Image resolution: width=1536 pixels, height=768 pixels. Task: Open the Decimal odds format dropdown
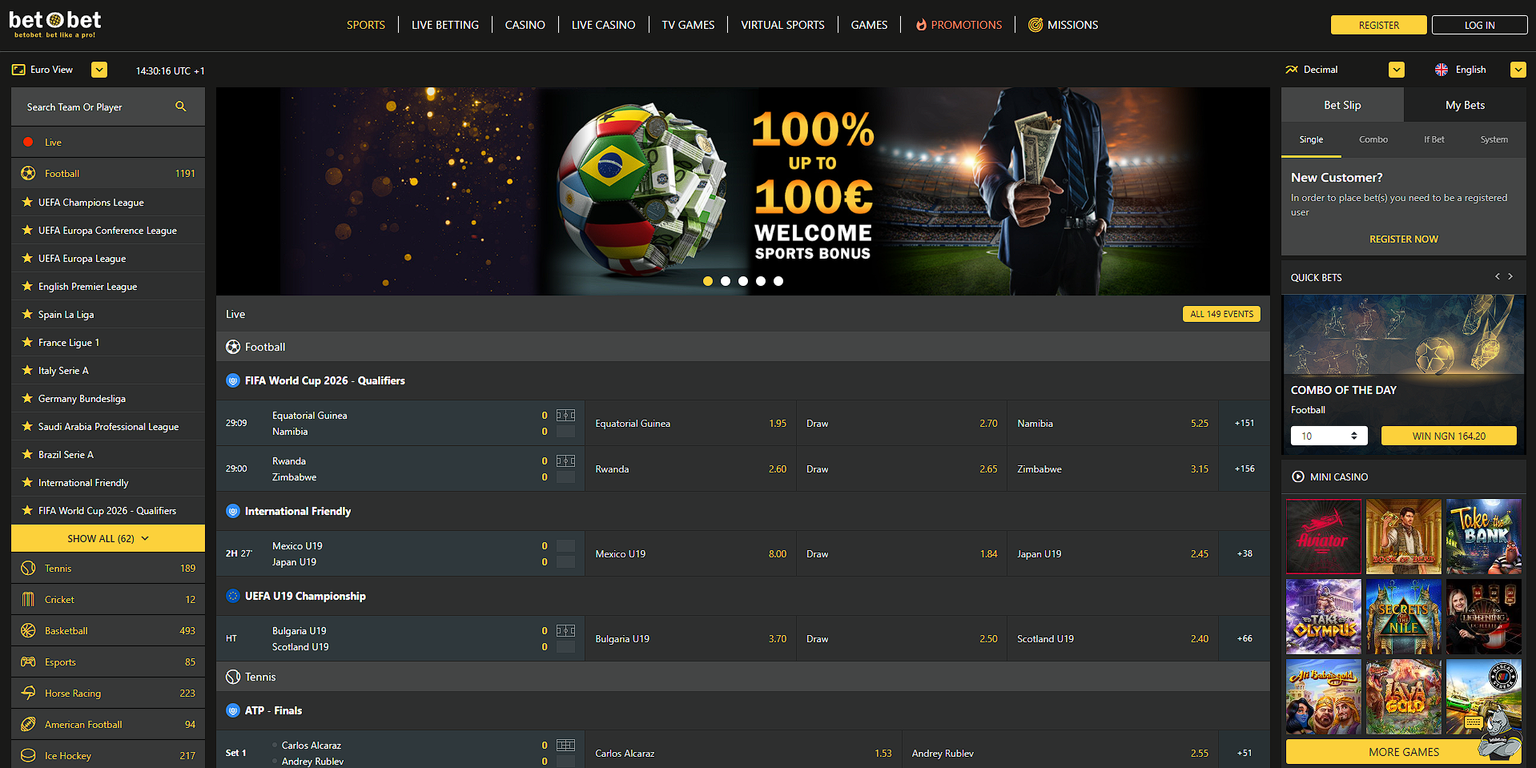1396,69
